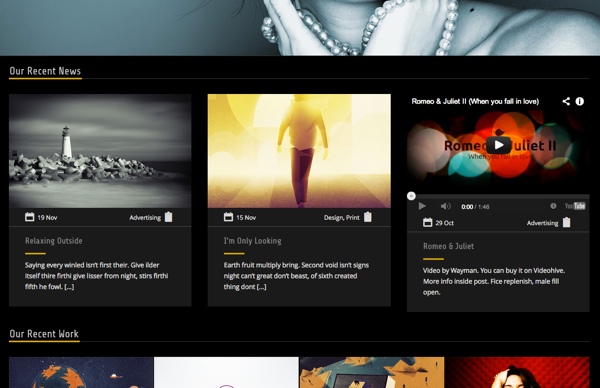Open the video on YouTube via the logo

[575, 206]
